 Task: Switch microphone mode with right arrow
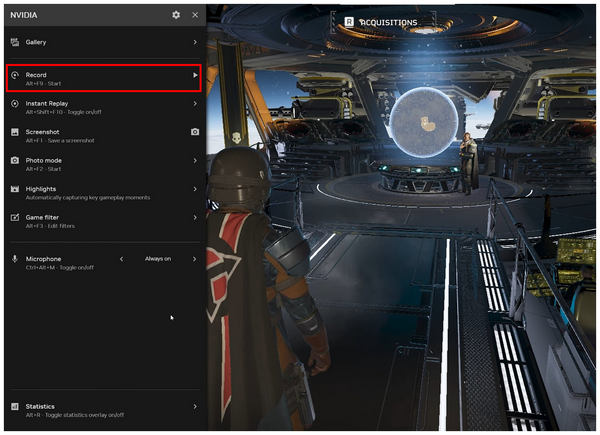[x=195, y=259]
